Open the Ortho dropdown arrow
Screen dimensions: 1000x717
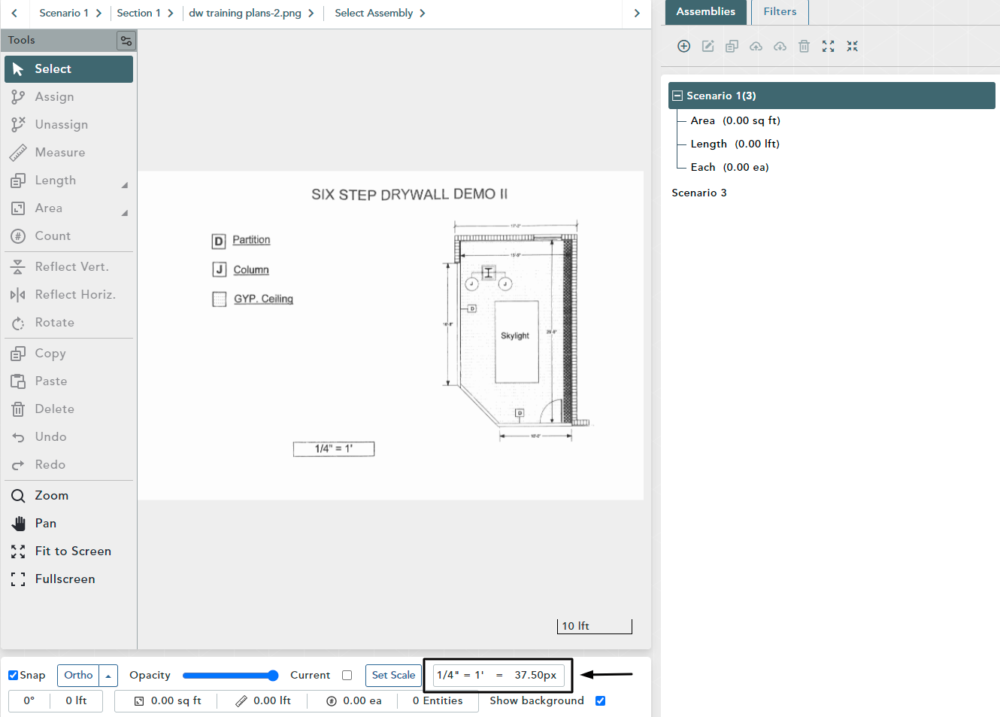click(110, 675)
